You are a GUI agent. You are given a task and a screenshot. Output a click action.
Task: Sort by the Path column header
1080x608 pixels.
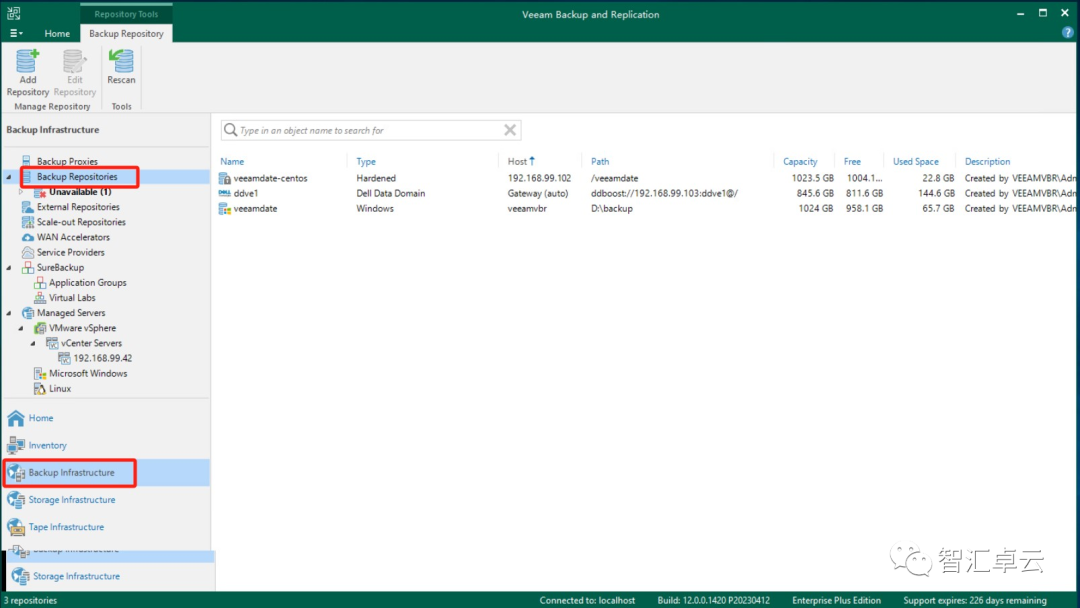(600, 161)
